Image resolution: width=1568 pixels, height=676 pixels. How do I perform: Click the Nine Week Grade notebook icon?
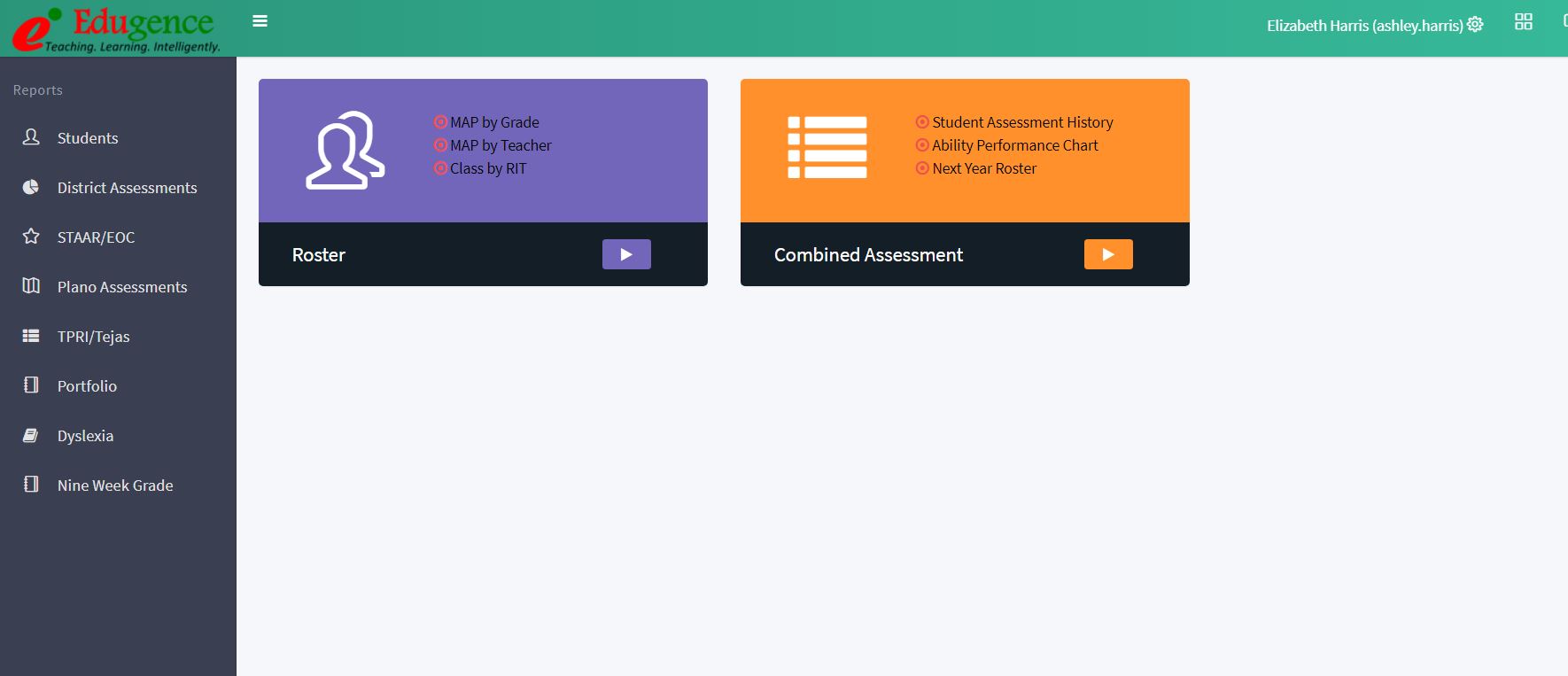(x=31, y=485)
